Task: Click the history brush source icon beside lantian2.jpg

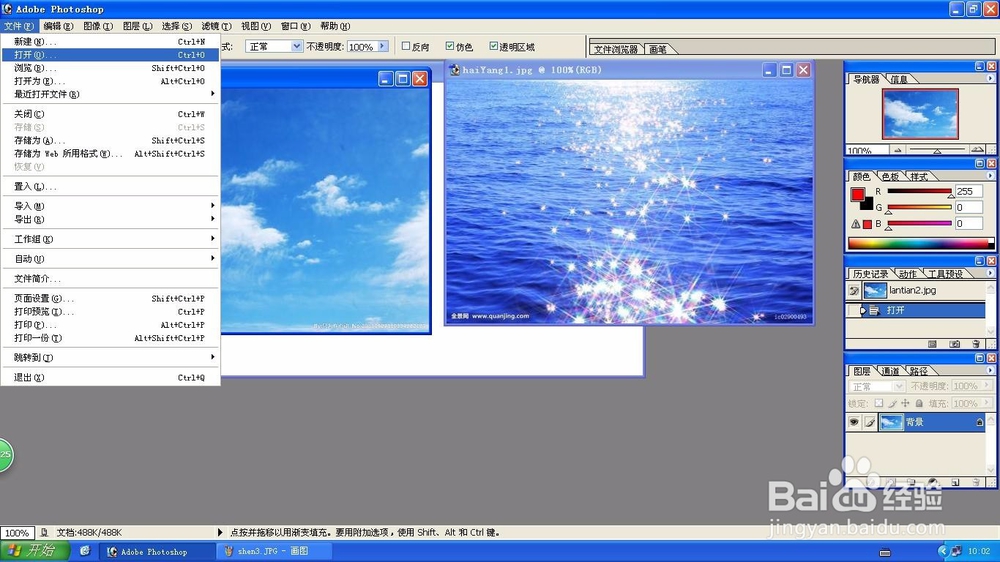Action: point(853,291)
